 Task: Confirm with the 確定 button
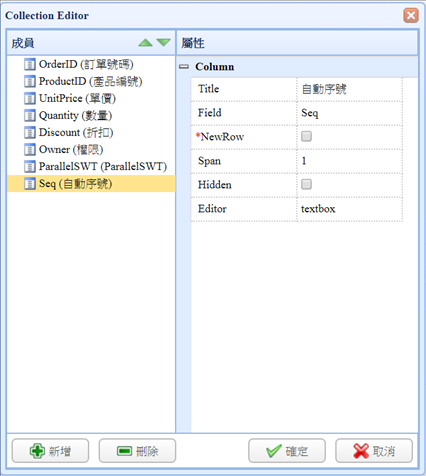[x=287, y=451]
